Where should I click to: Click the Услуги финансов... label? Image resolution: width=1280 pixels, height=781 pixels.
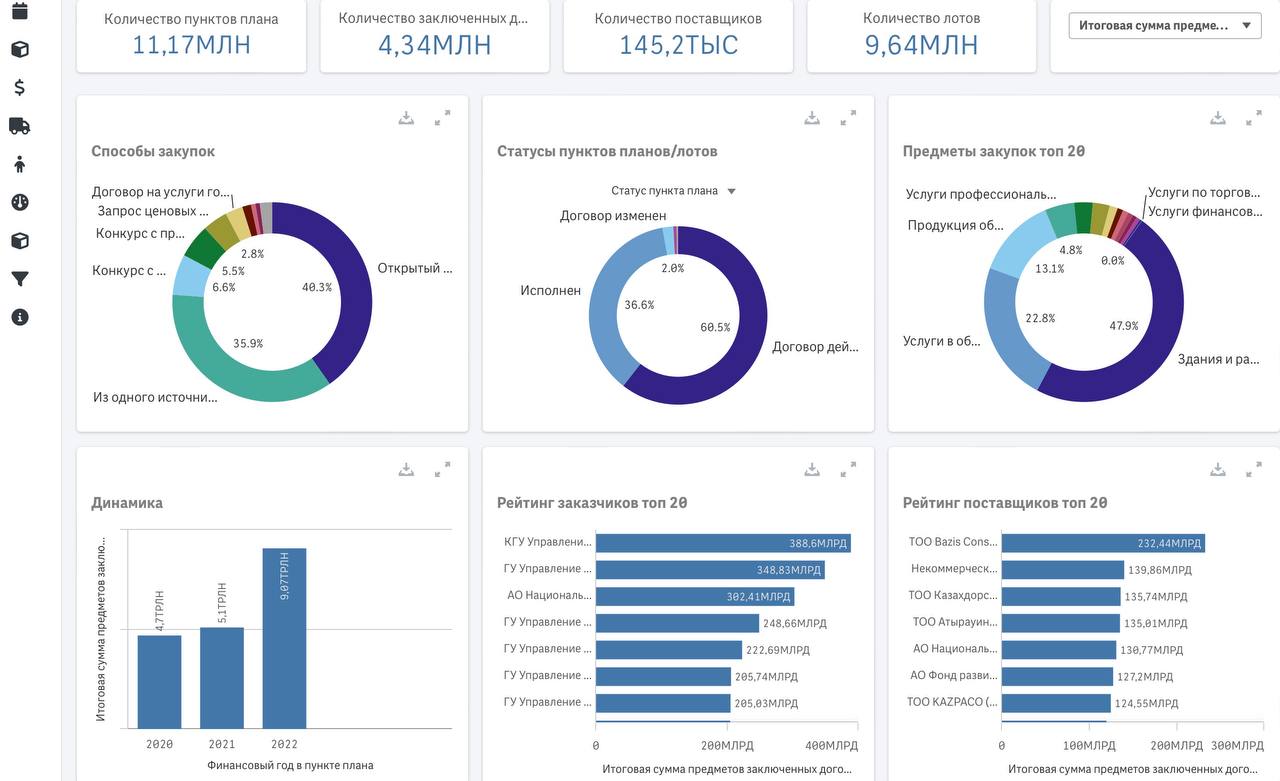[1205, 212]
